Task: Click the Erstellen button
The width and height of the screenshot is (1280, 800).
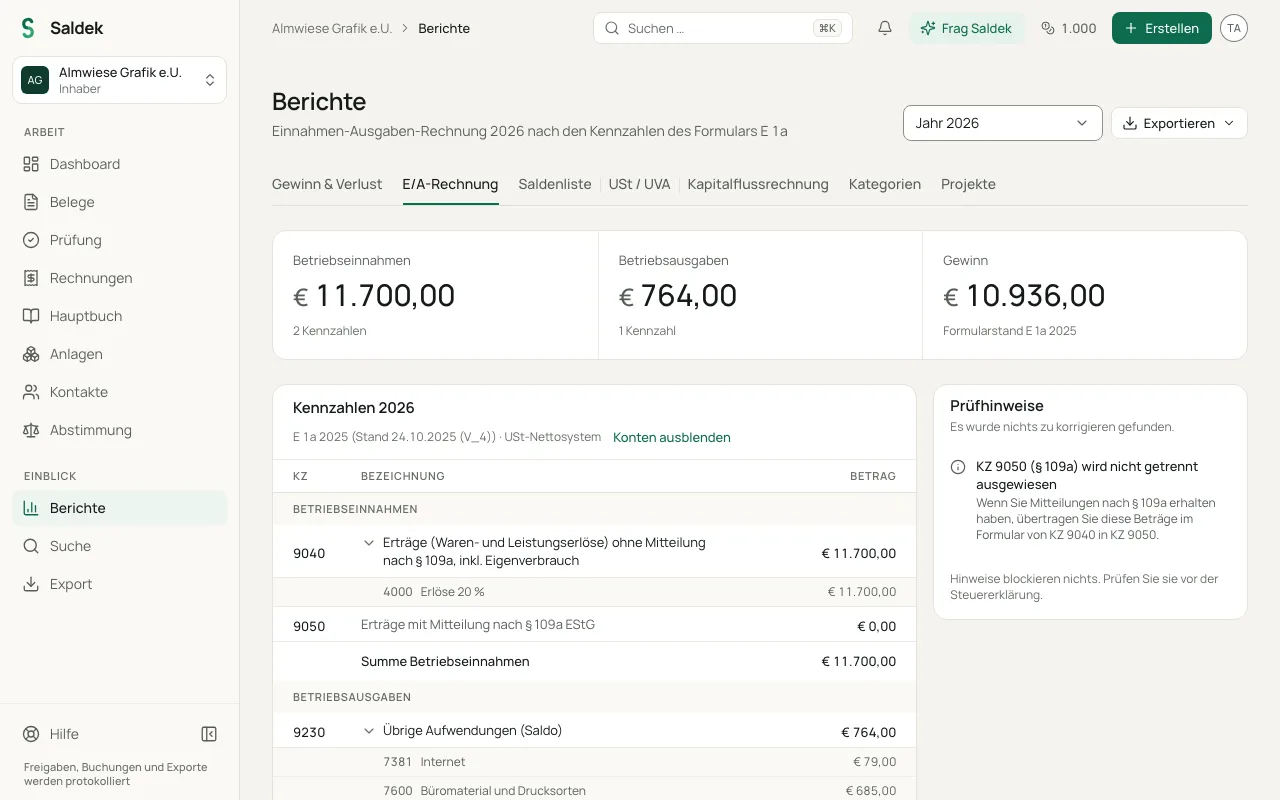Action: point(1162,28)
